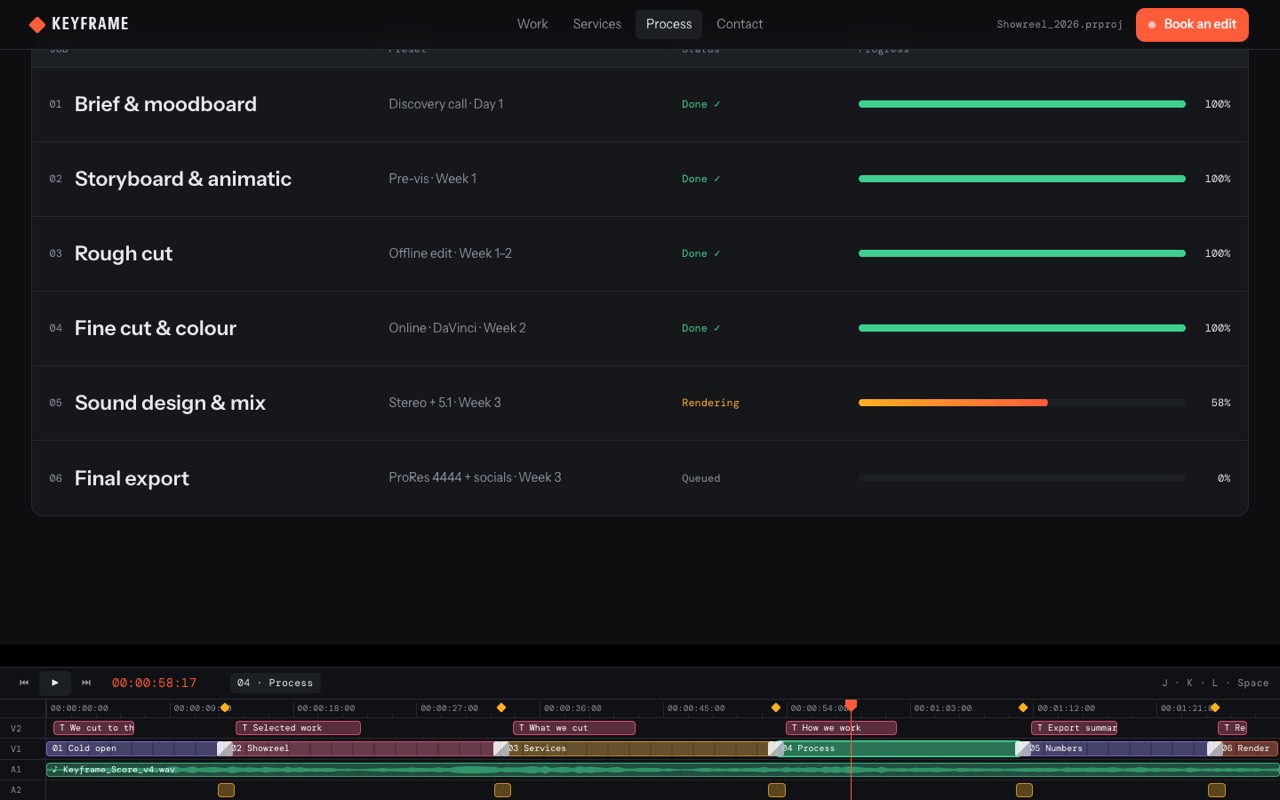Select title clip 'We cut to th' on V2
1280x800 pixels.
point(94,728)
